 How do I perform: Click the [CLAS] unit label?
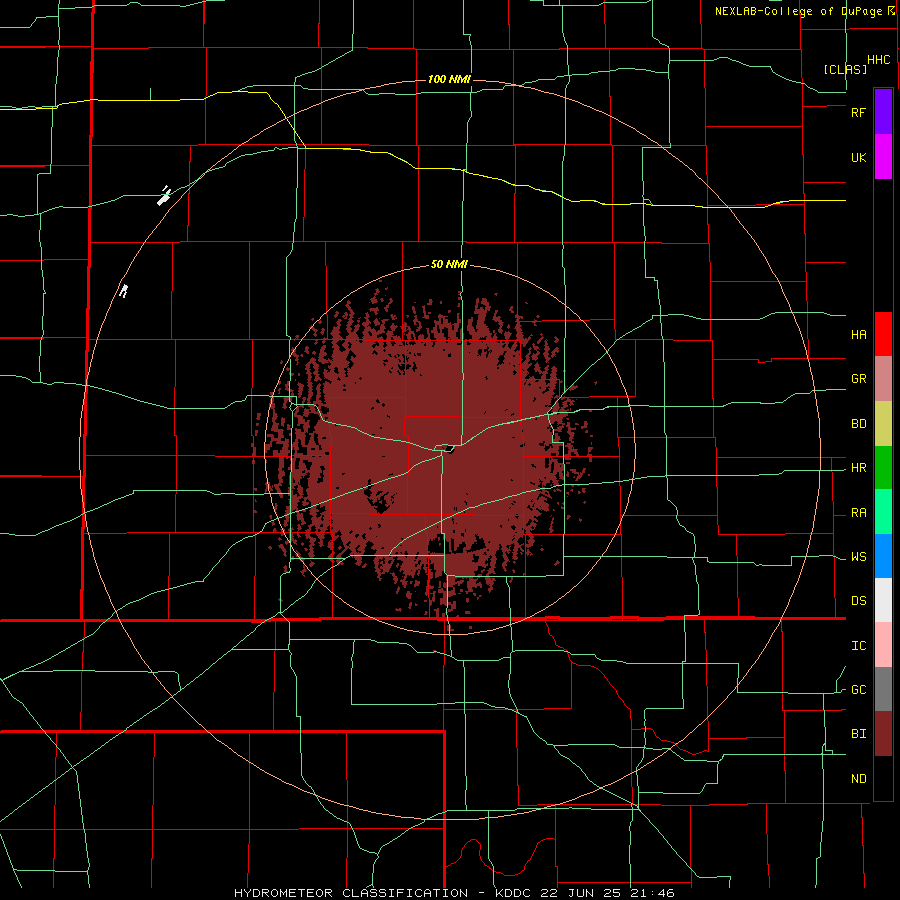[845, 69]
